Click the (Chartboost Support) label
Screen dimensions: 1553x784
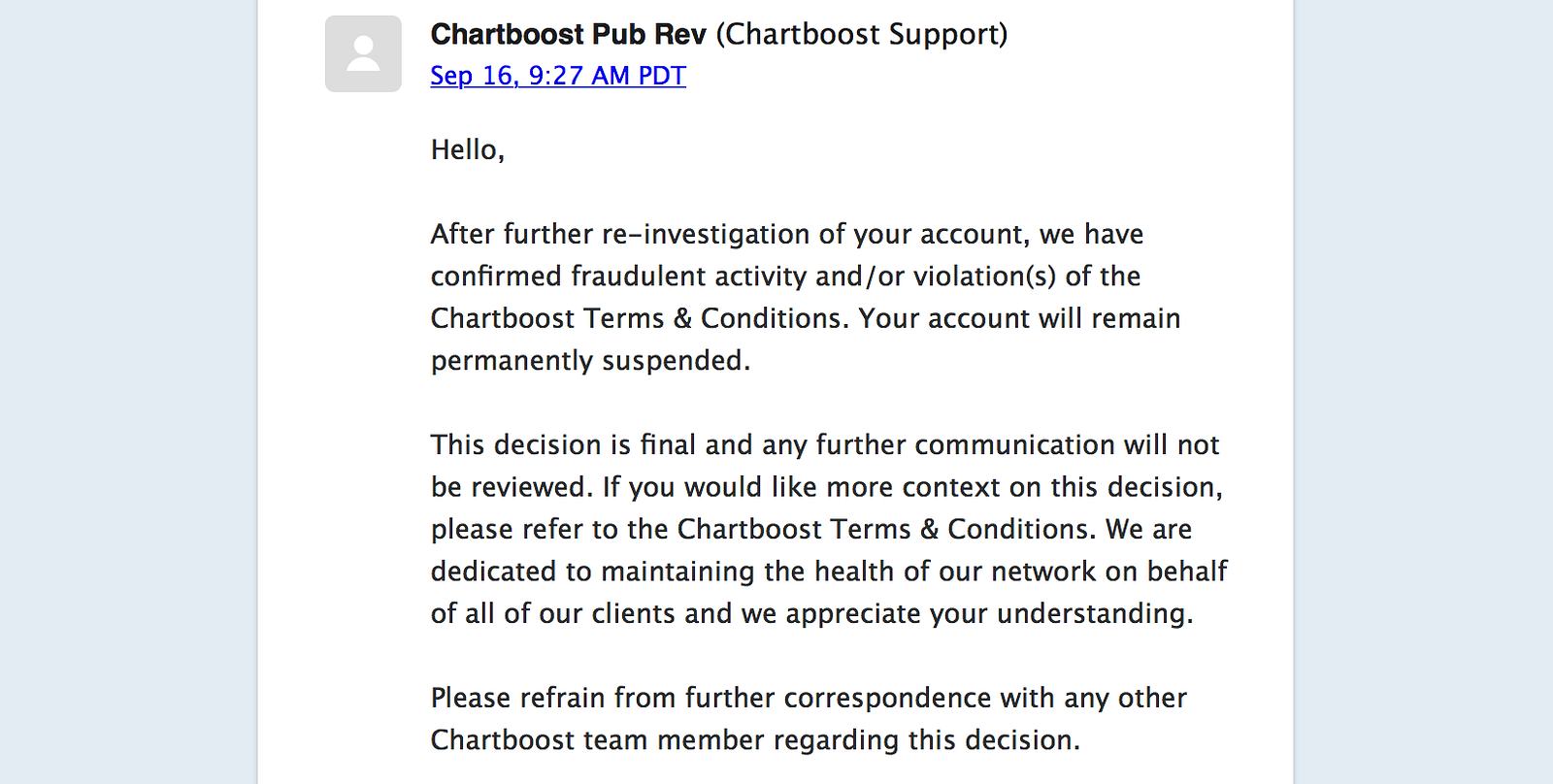(x=862, y=34)
